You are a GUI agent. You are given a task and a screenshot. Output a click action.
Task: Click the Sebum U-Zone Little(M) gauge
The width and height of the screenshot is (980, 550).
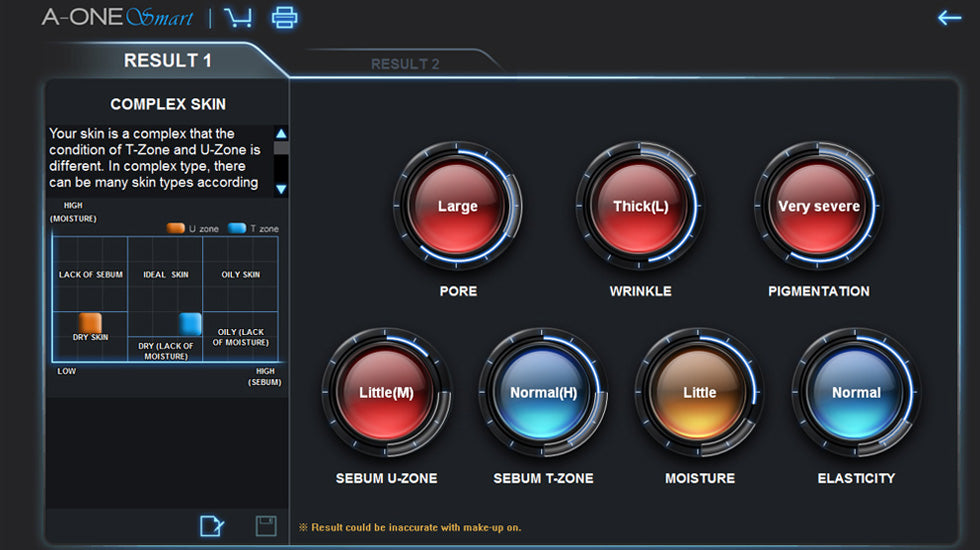point(386,393)
